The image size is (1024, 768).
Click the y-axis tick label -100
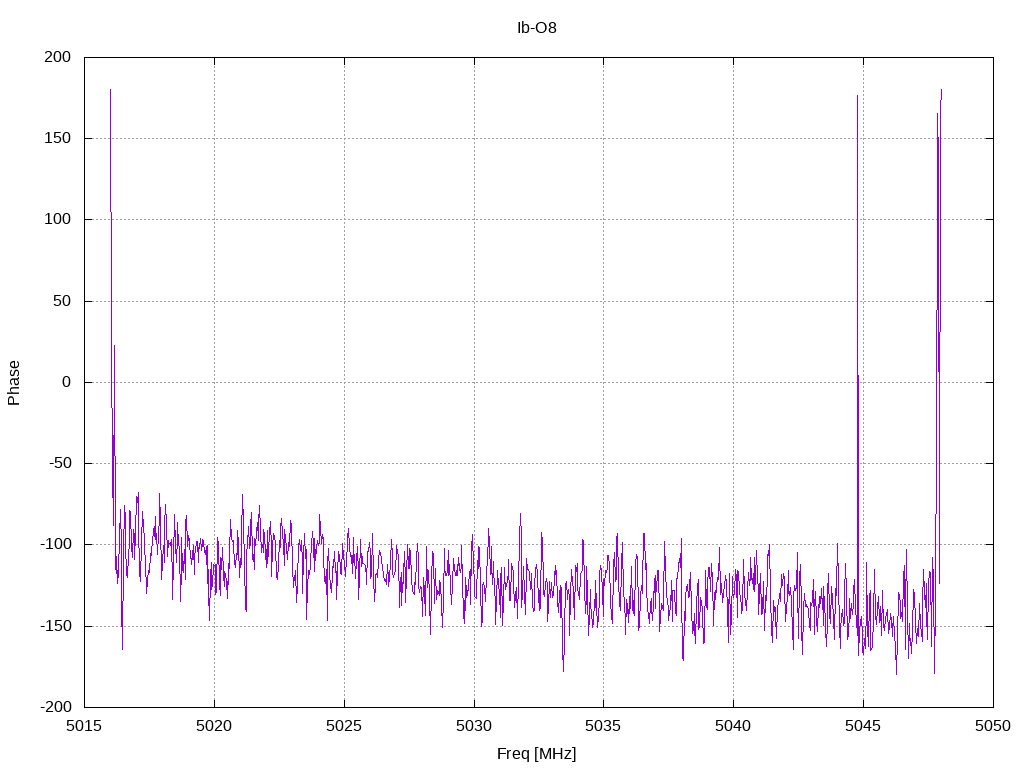click(x=56, y=544)
